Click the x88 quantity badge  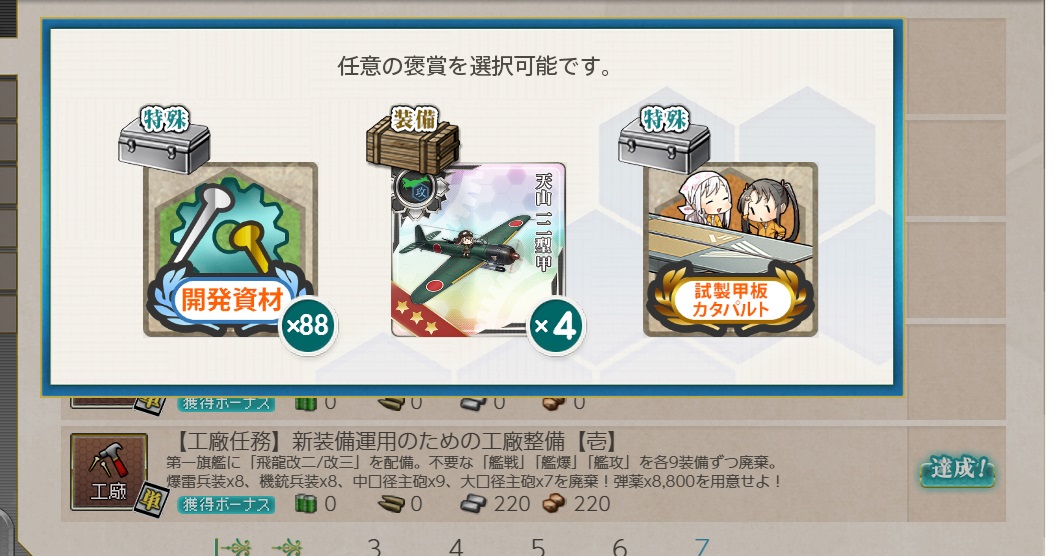pyautogui.click(x=308, y=326)
